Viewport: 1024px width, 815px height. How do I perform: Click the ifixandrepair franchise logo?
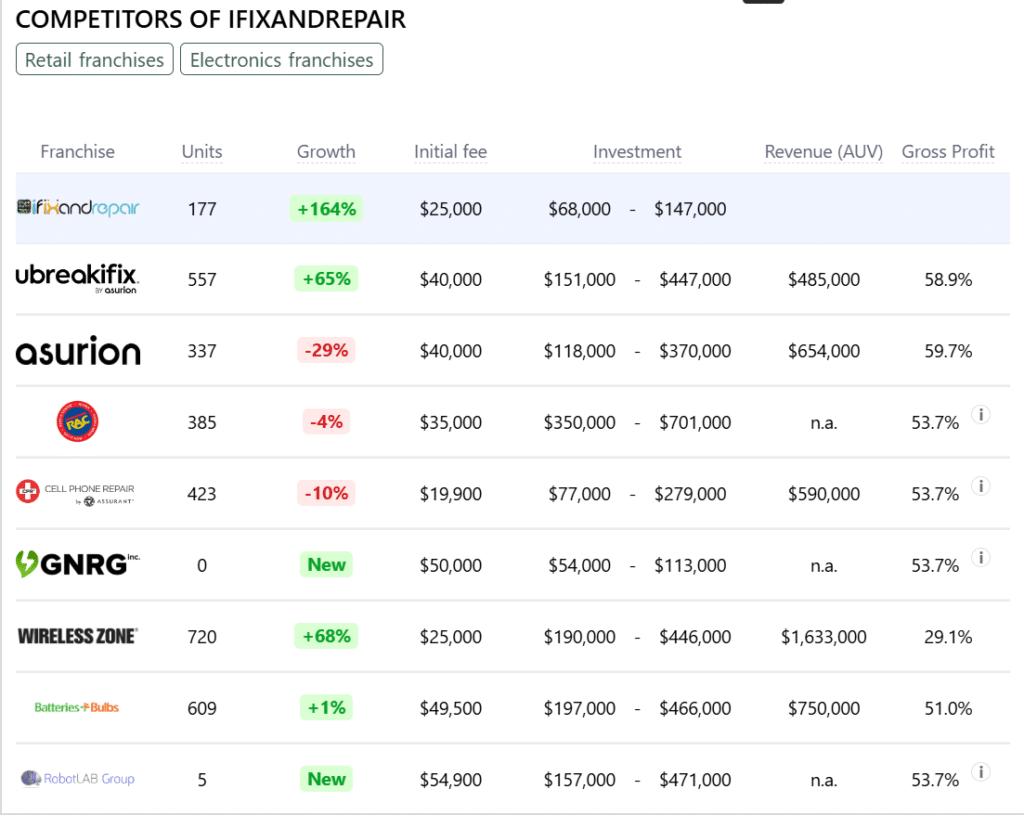pos(78,208)
